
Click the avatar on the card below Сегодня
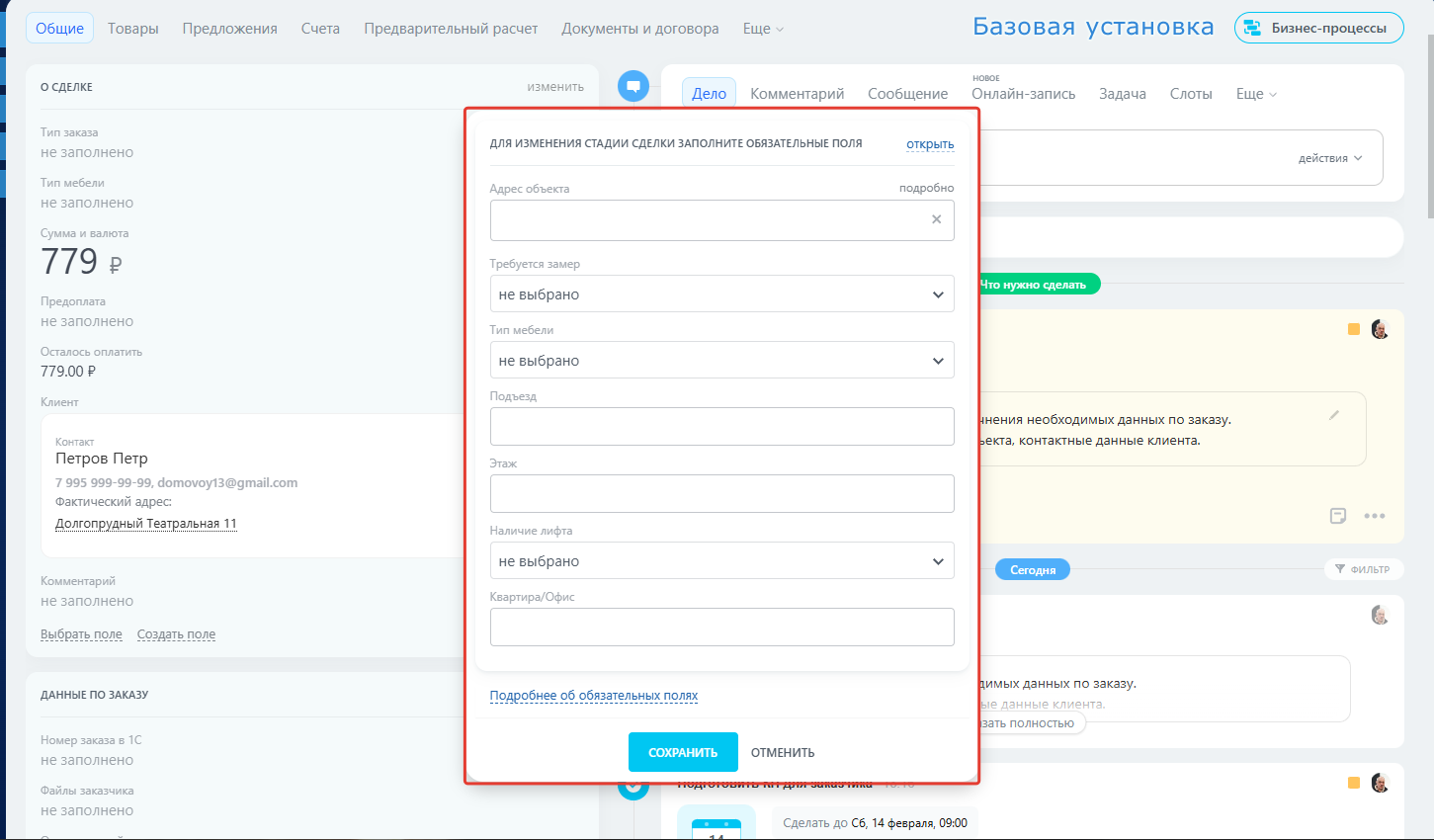coord(1381,615)
